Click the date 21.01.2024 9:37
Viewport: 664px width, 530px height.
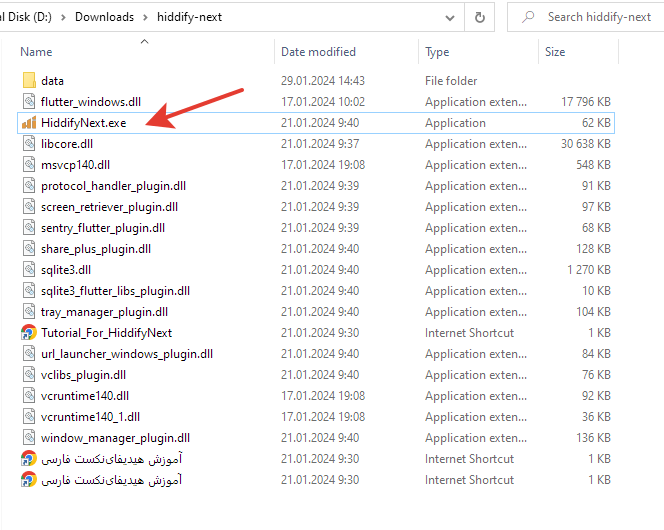click(320, 144)
